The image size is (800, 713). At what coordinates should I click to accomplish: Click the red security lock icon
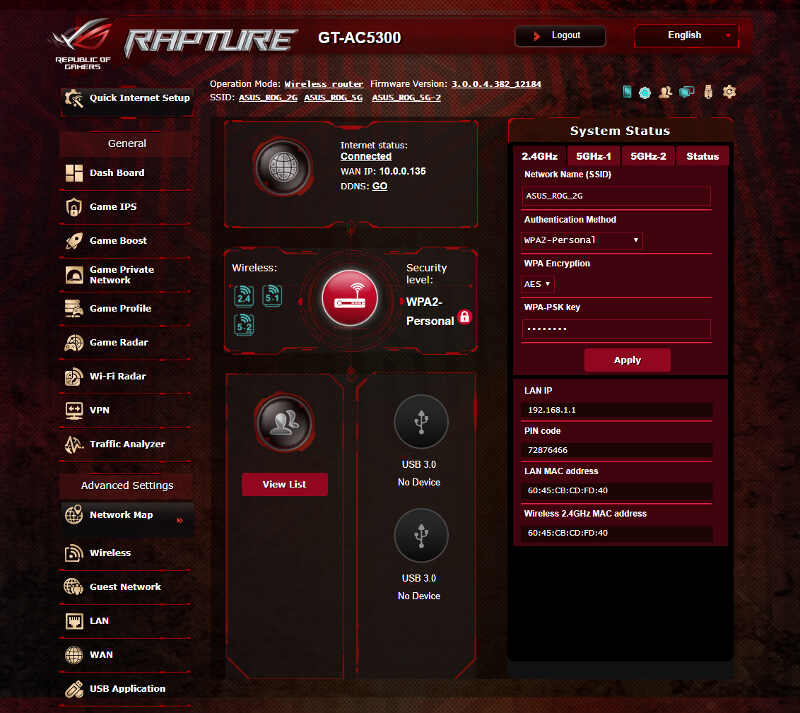[464, 317]
